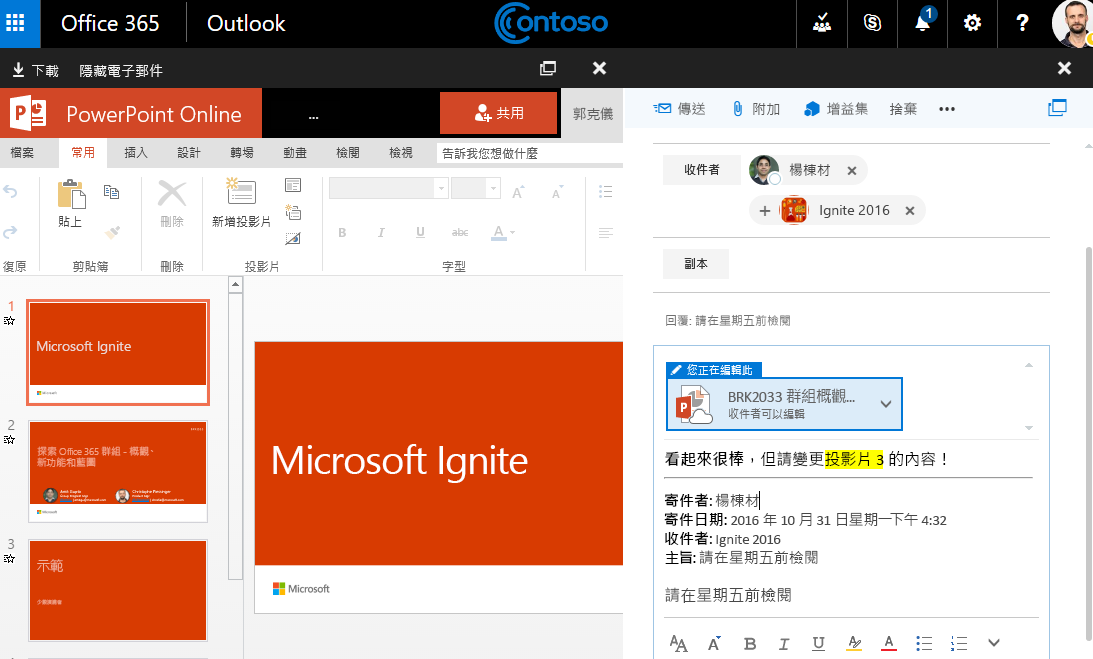Open more actions ellipsis in email toolbar
The image size is (1093, 659).
click(947, 109)
